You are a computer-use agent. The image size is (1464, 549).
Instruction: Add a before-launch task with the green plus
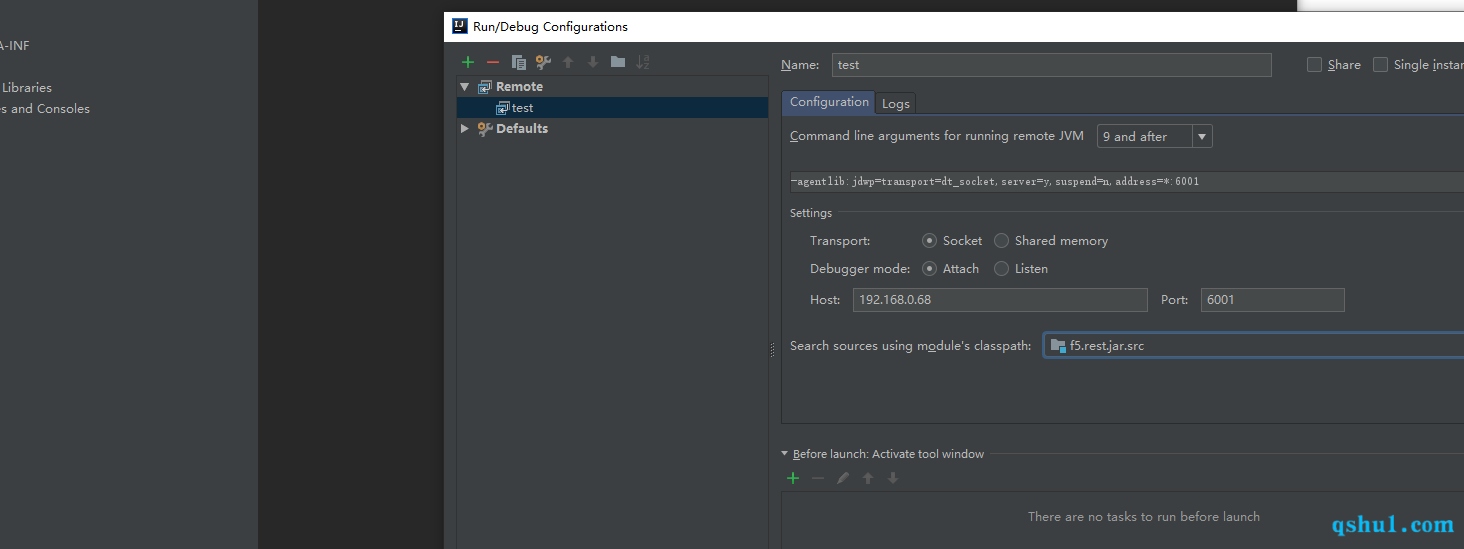[793, 478]
